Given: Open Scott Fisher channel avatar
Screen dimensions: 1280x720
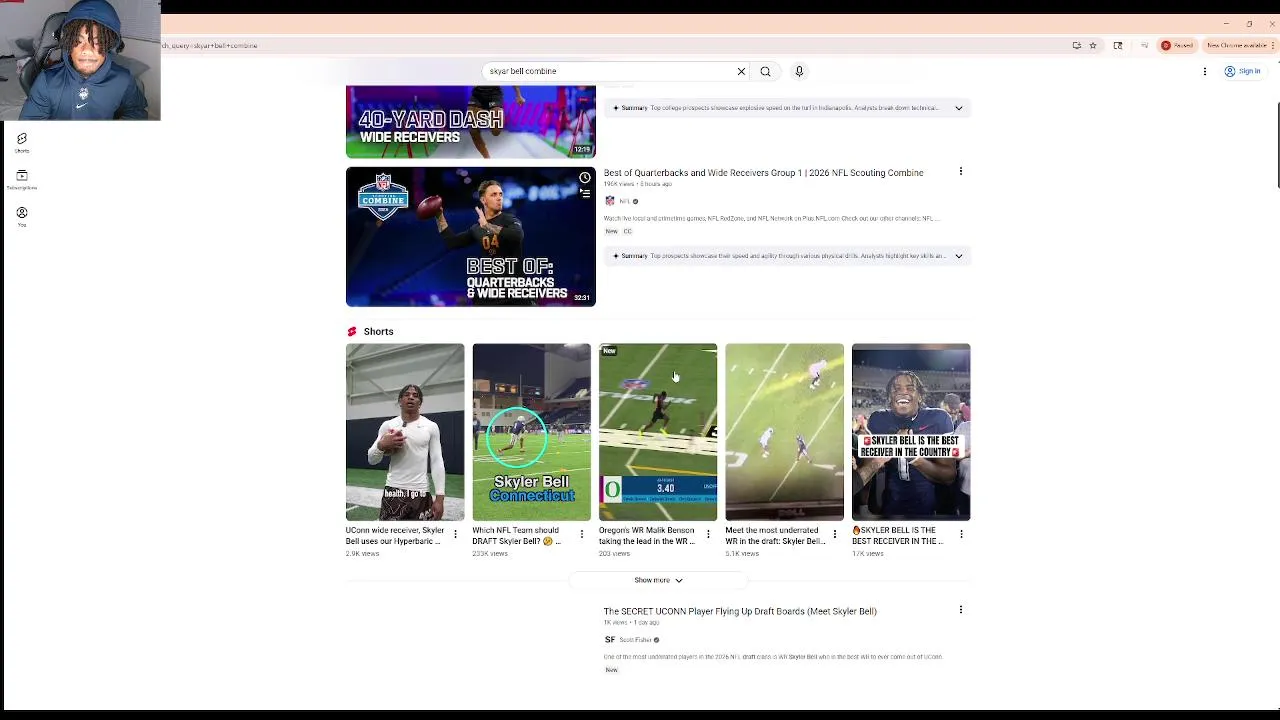Looking at the screenshot, I should (609, 640).
